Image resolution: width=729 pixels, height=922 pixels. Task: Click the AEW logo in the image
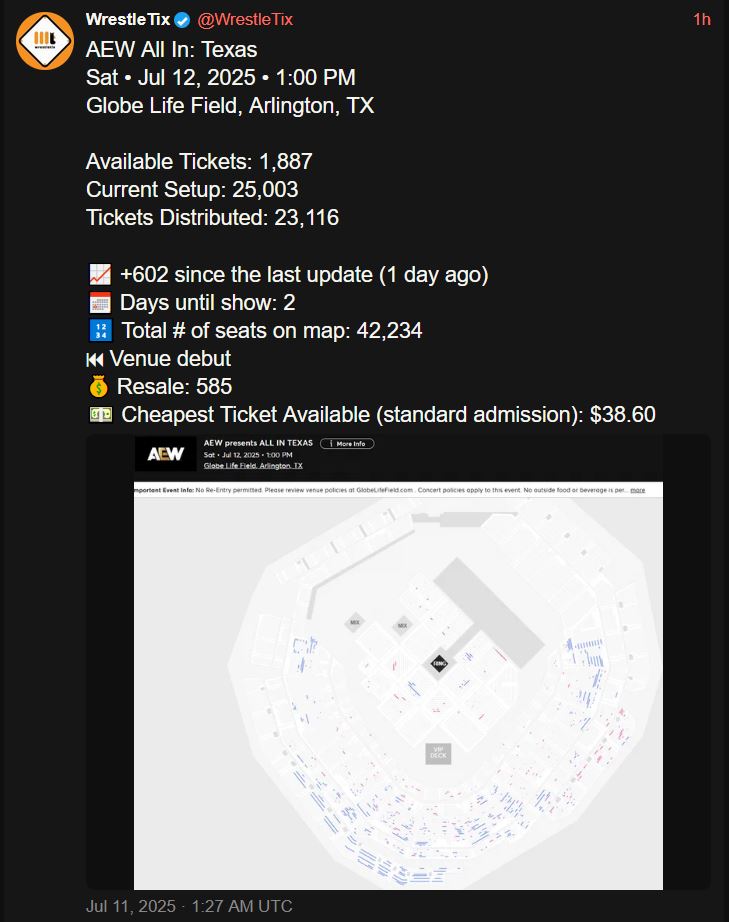coord(165,454)
